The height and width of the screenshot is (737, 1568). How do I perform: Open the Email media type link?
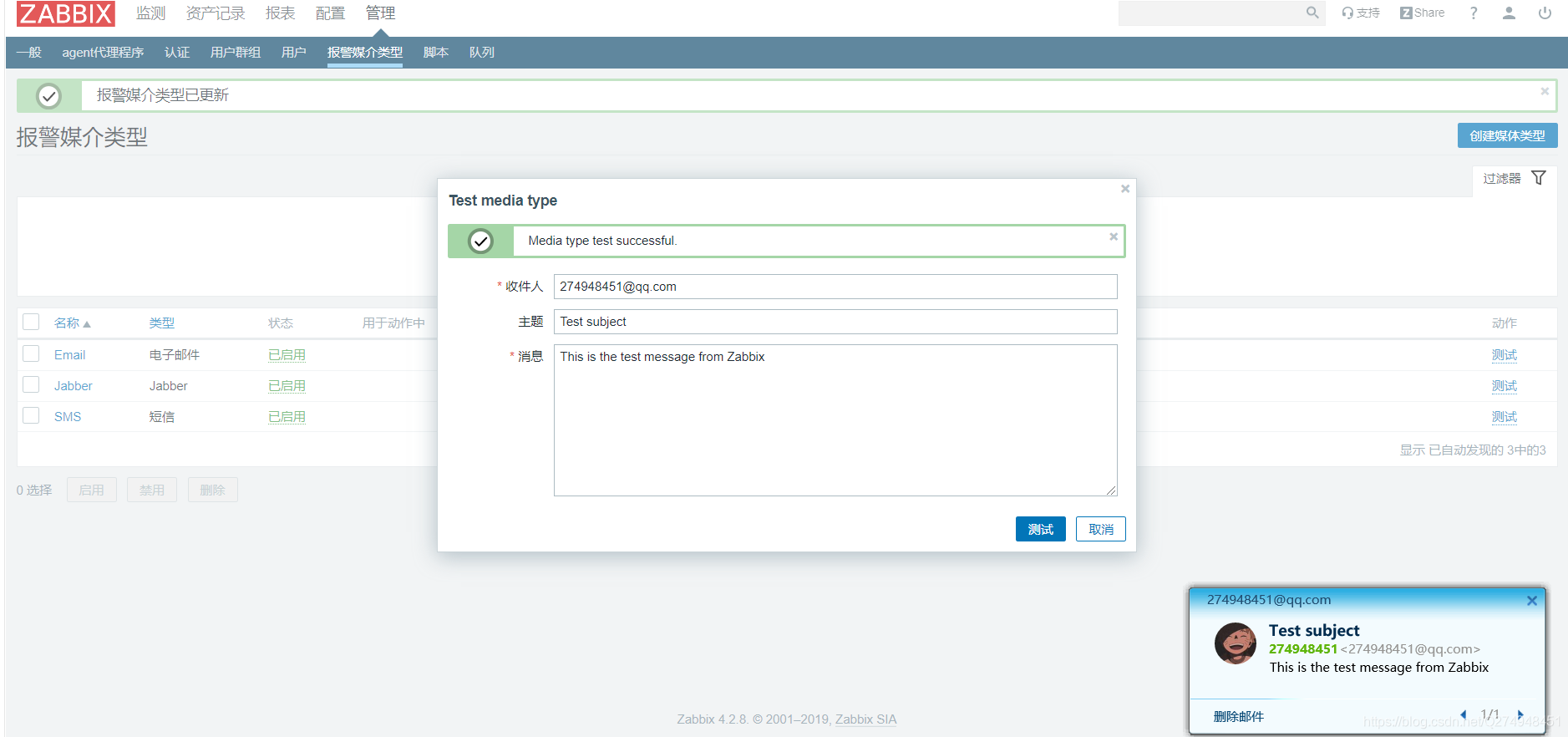[x=69, y=355]
